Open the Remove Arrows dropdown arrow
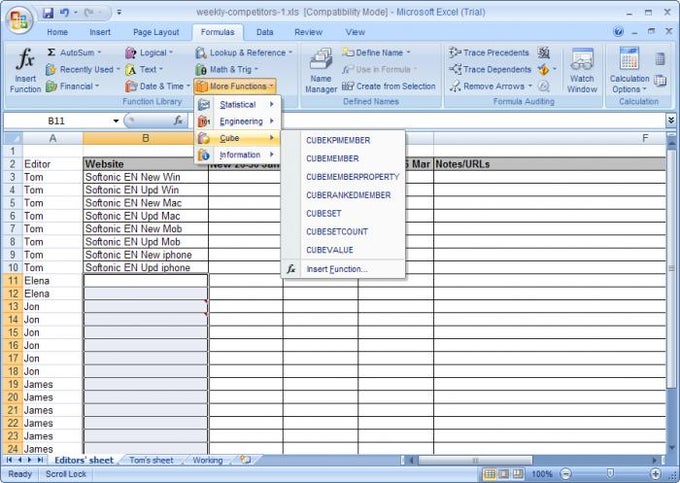Image resolution: width=680 pixels, height=483 pixels. point(530,86)
